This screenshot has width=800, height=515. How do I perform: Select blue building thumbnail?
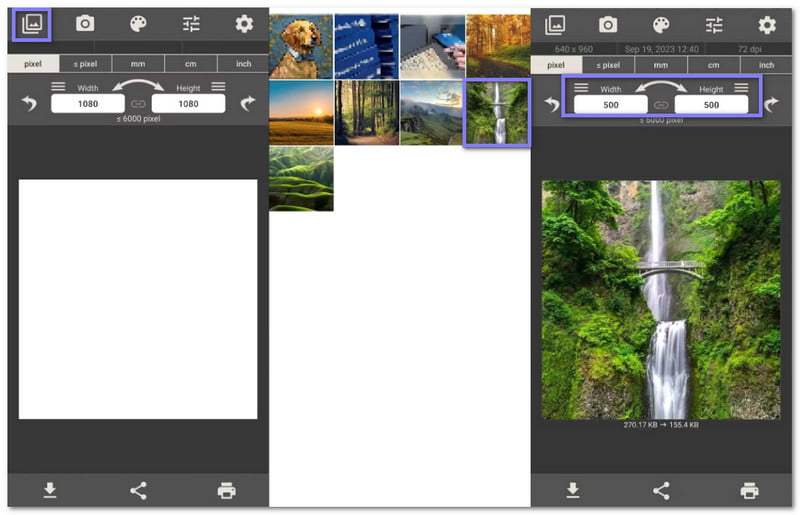366,46
